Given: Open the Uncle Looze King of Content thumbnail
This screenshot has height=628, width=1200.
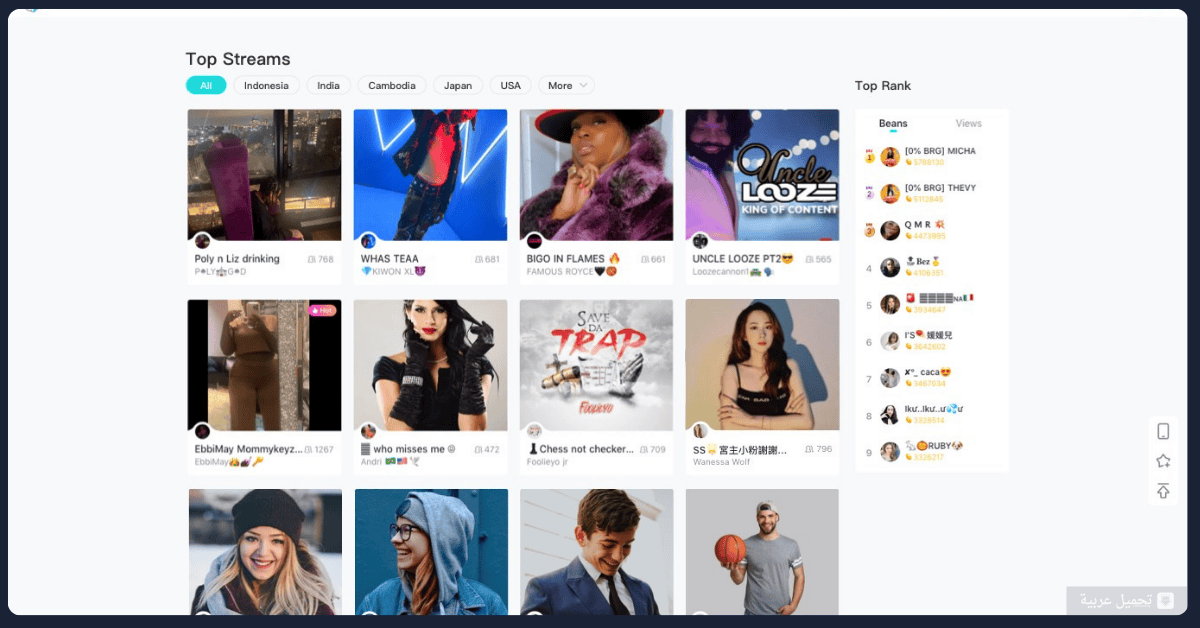Looking at the screenshot, I should (x=762, y=175).
